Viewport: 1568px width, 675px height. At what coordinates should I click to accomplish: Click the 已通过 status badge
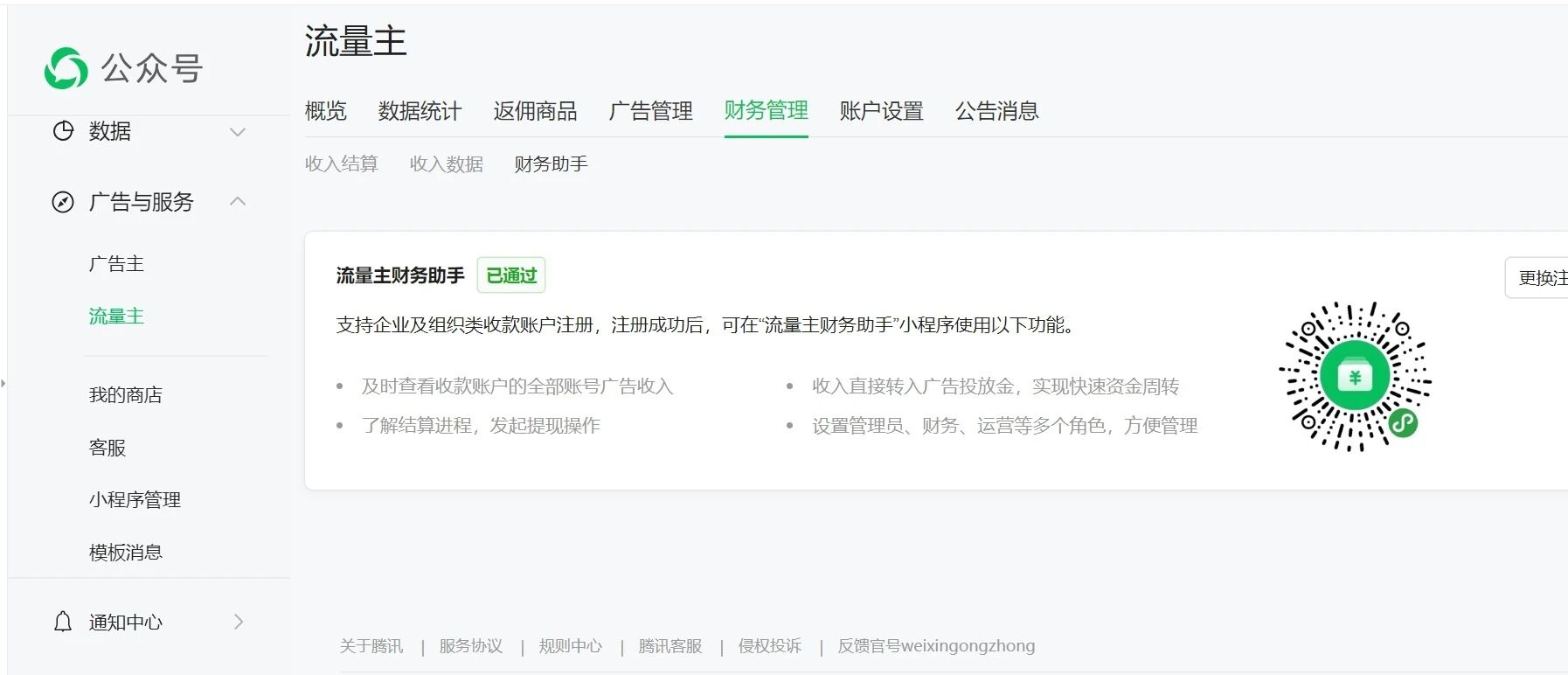click(511, 275)
